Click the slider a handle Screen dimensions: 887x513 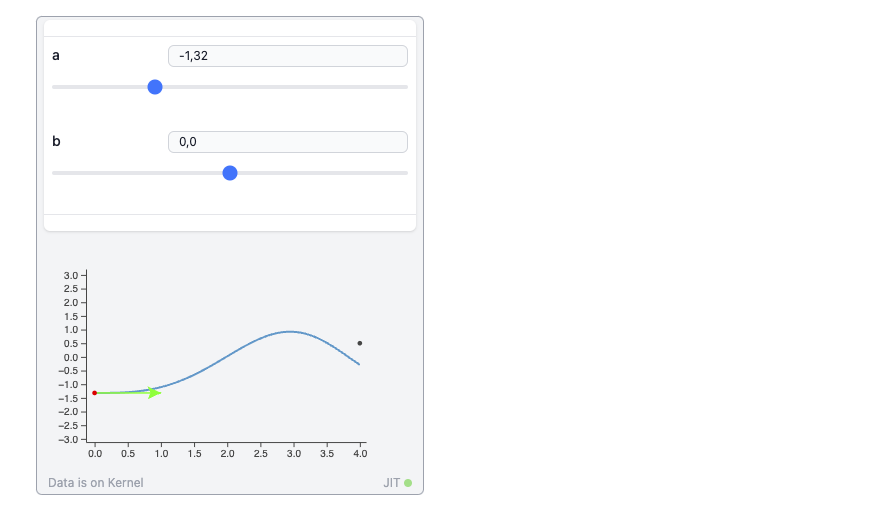click(155, 87)
